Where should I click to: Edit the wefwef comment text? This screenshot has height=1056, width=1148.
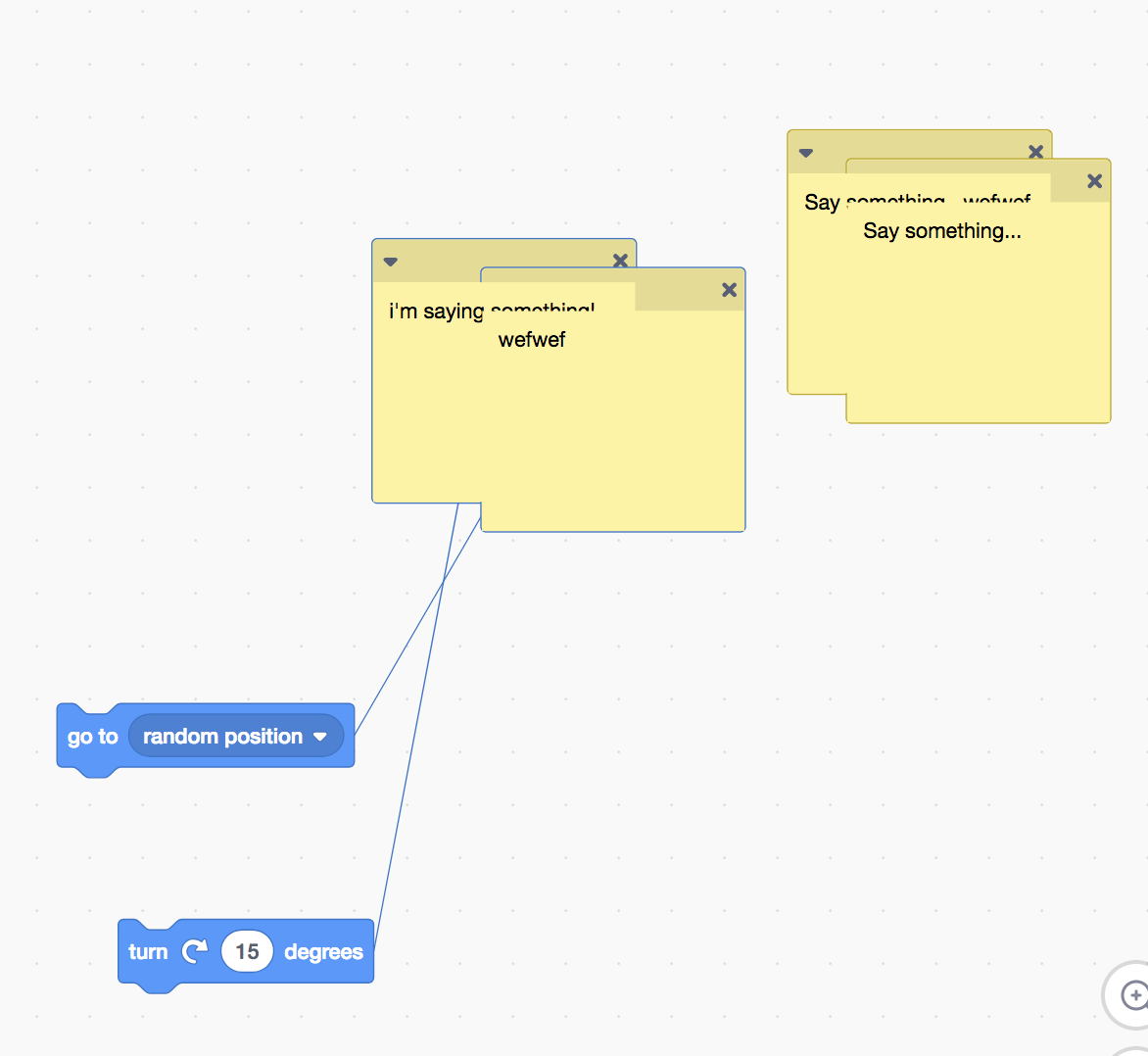(532, 339)
